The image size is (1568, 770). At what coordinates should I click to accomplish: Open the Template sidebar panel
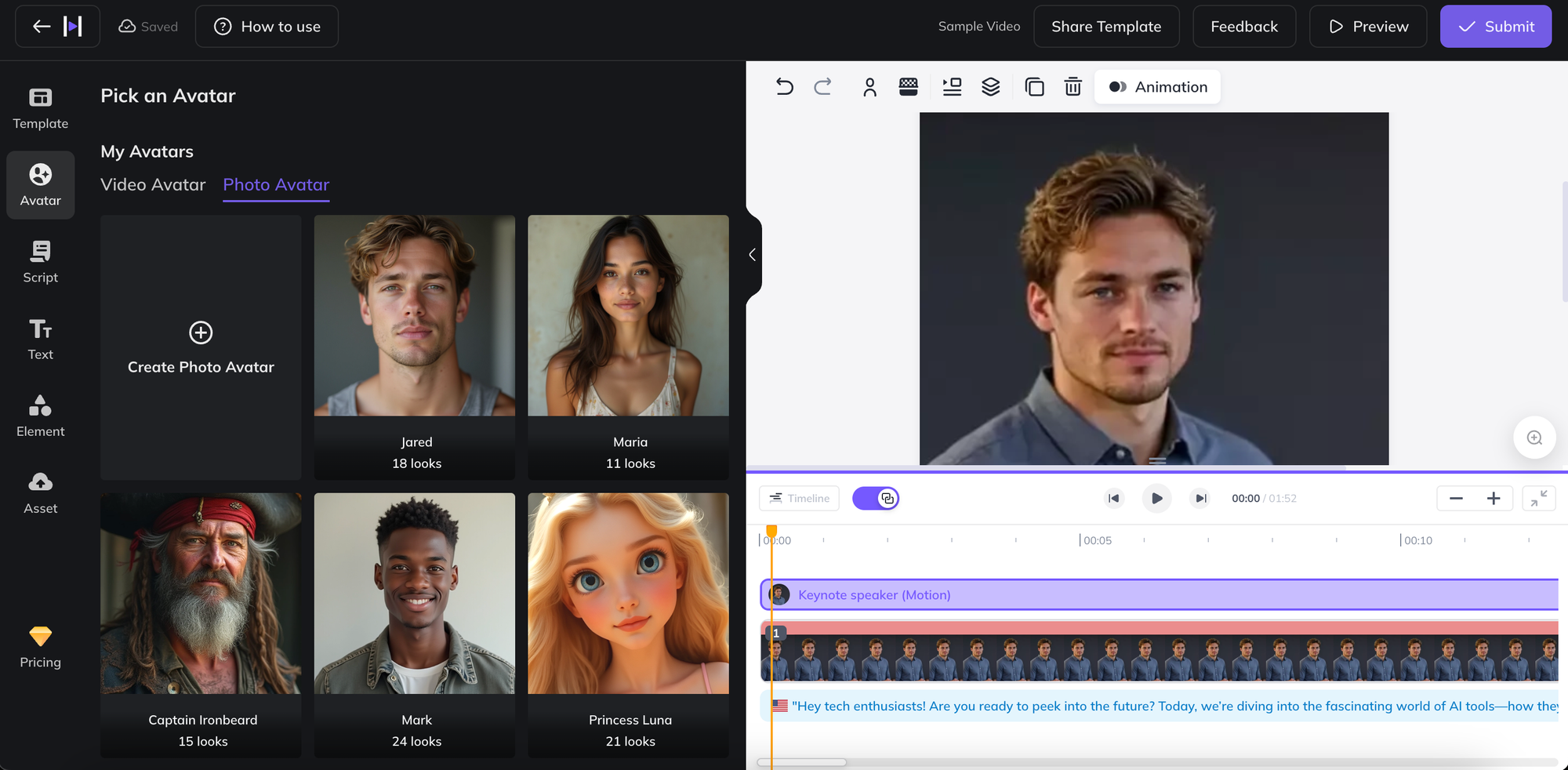pyautogui.click(x=41, y=108)
